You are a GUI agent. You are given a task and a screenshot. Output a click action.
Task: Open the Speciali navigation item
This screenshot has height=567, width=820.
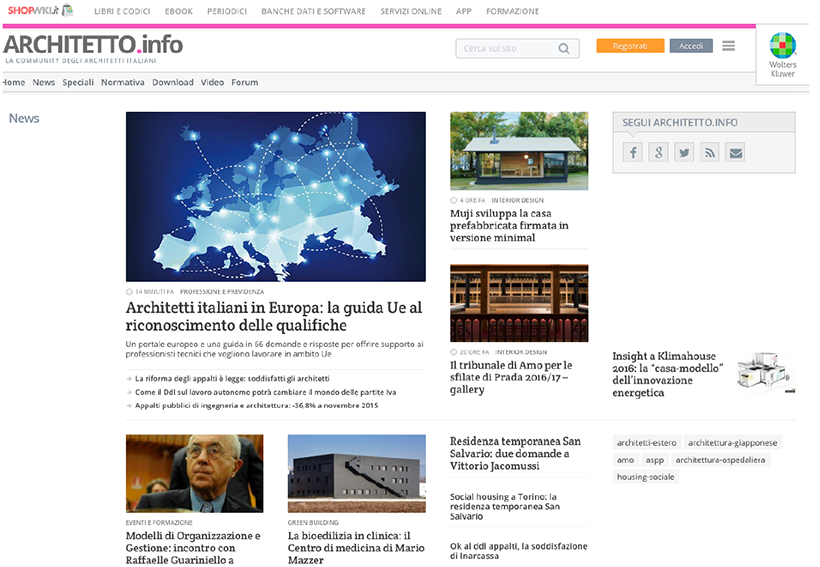pyautogui.click(x=78, y=82)
